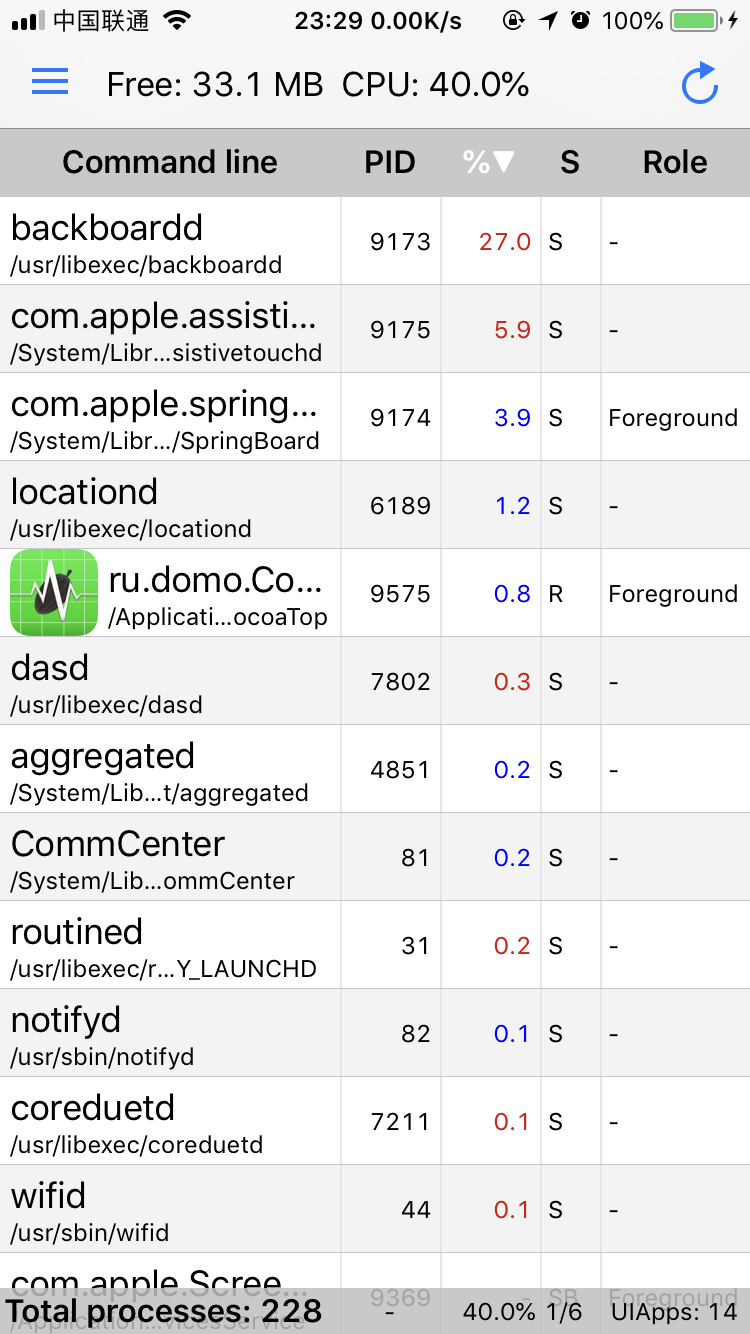Open the wifid process row

(170, 1209)
